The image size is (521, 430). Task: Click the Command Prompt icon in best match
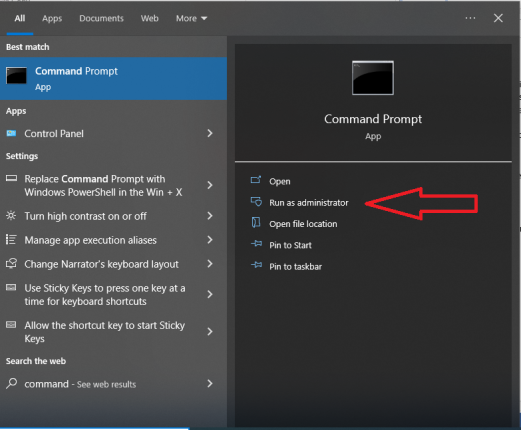tap(16, 76)
